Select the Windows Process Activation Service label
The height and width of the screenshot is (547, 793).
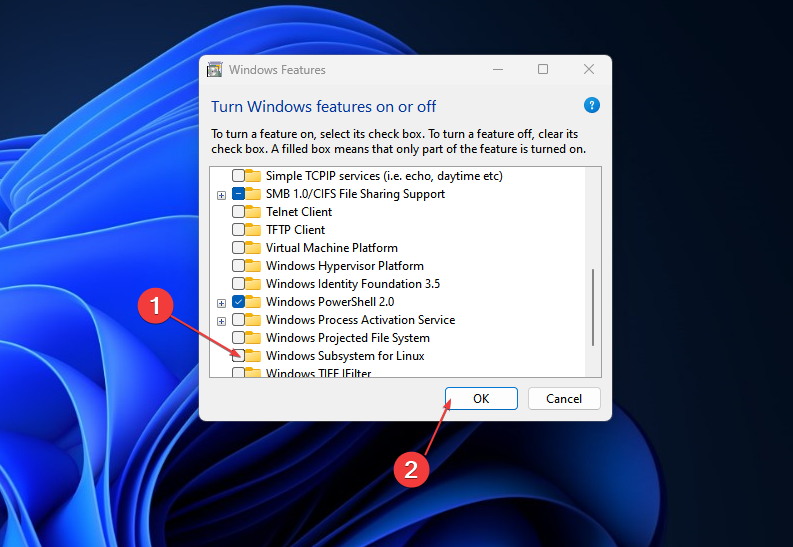pyautogui.click(x=361, y=320)
